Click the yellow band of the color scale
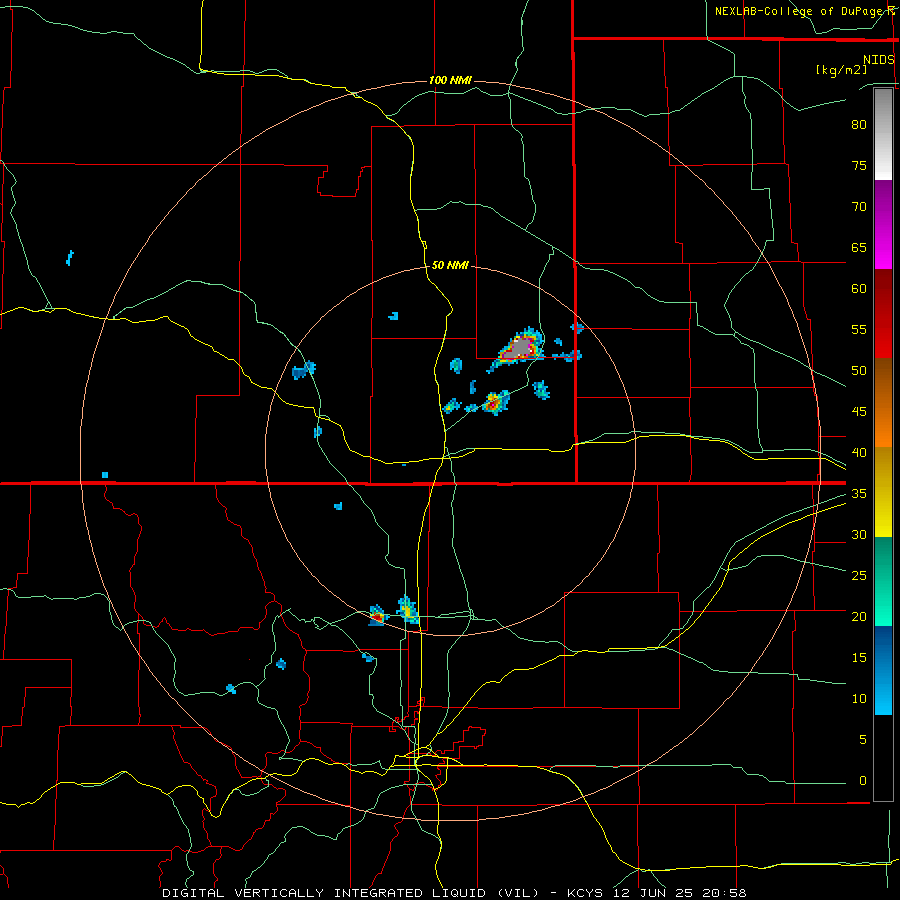Image resolution: width=900 pixels, height=900 pixels. pos(883,492)
